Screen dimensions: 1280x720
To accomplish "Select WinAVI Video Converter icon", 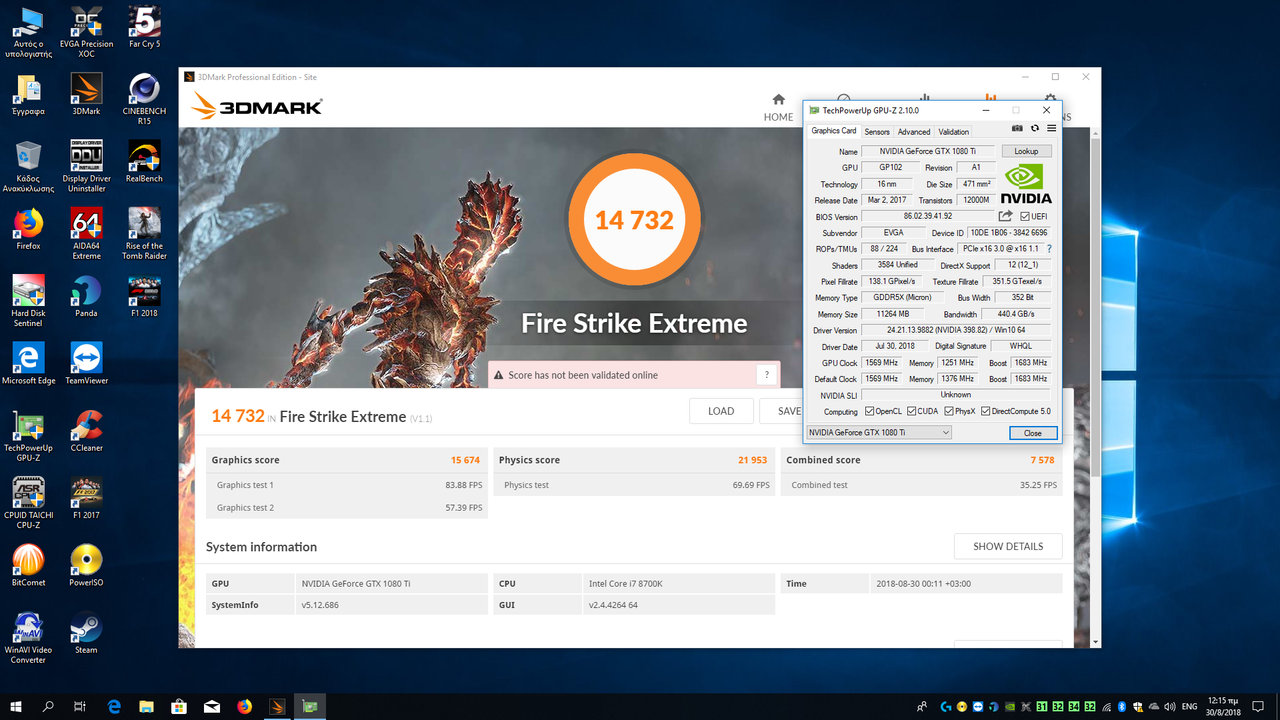I will (x=28, y=638).
